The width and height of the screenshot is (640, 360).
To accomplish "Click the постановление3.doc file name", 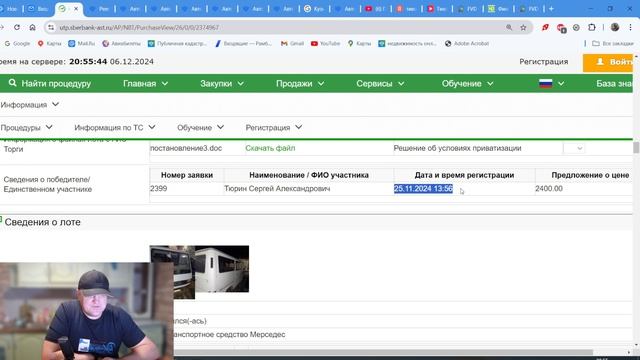I will (186, 148).
